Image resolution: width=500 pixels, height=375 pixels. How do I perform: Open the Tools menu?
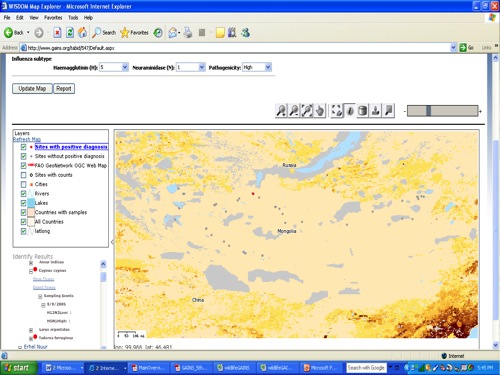pos(73,18)
